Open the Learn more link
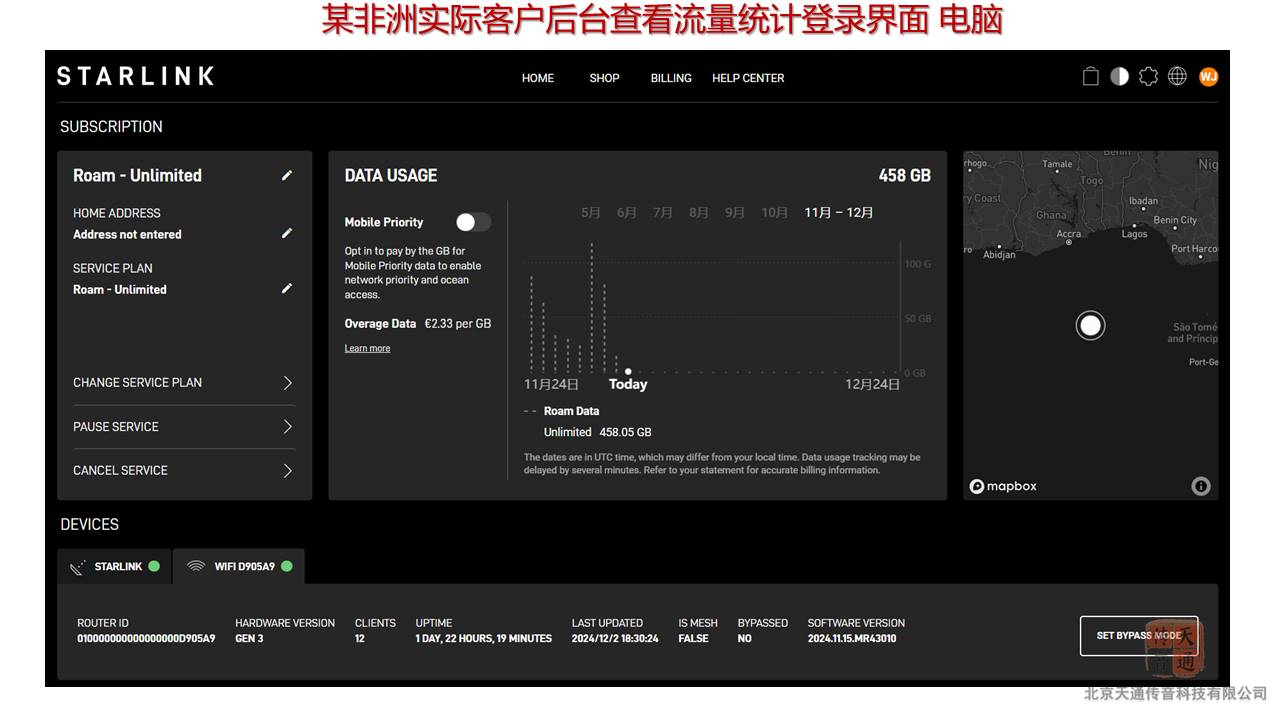 point(367,348)
